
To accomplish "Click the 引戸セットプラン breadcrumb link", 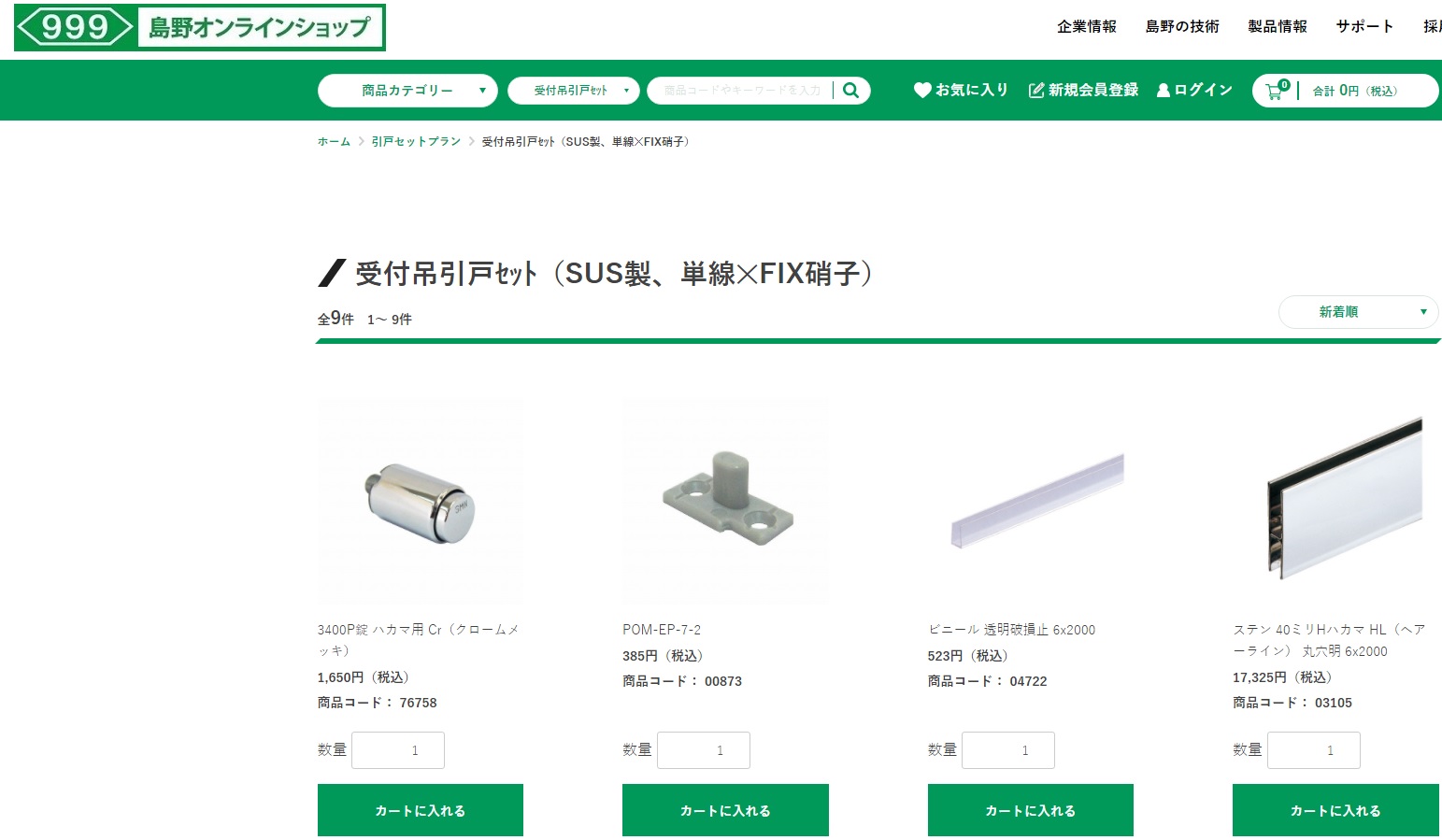I will click(x=416, y=142).
